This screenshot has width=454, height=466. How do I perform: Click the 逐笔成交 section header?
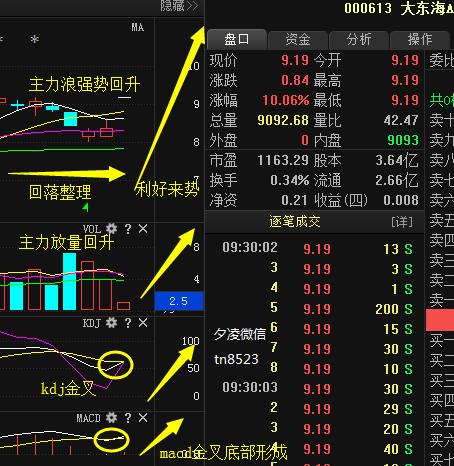coord(295,222)
